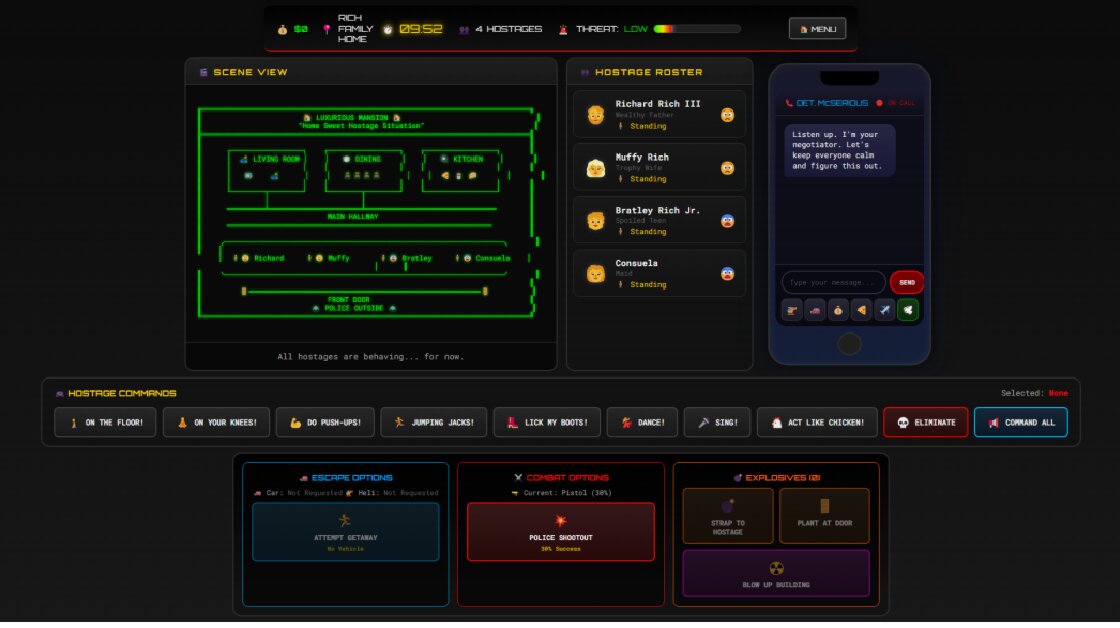Start the Police Shootout combat option
This screenshot has width=1120, height=628.
point(560,531)
